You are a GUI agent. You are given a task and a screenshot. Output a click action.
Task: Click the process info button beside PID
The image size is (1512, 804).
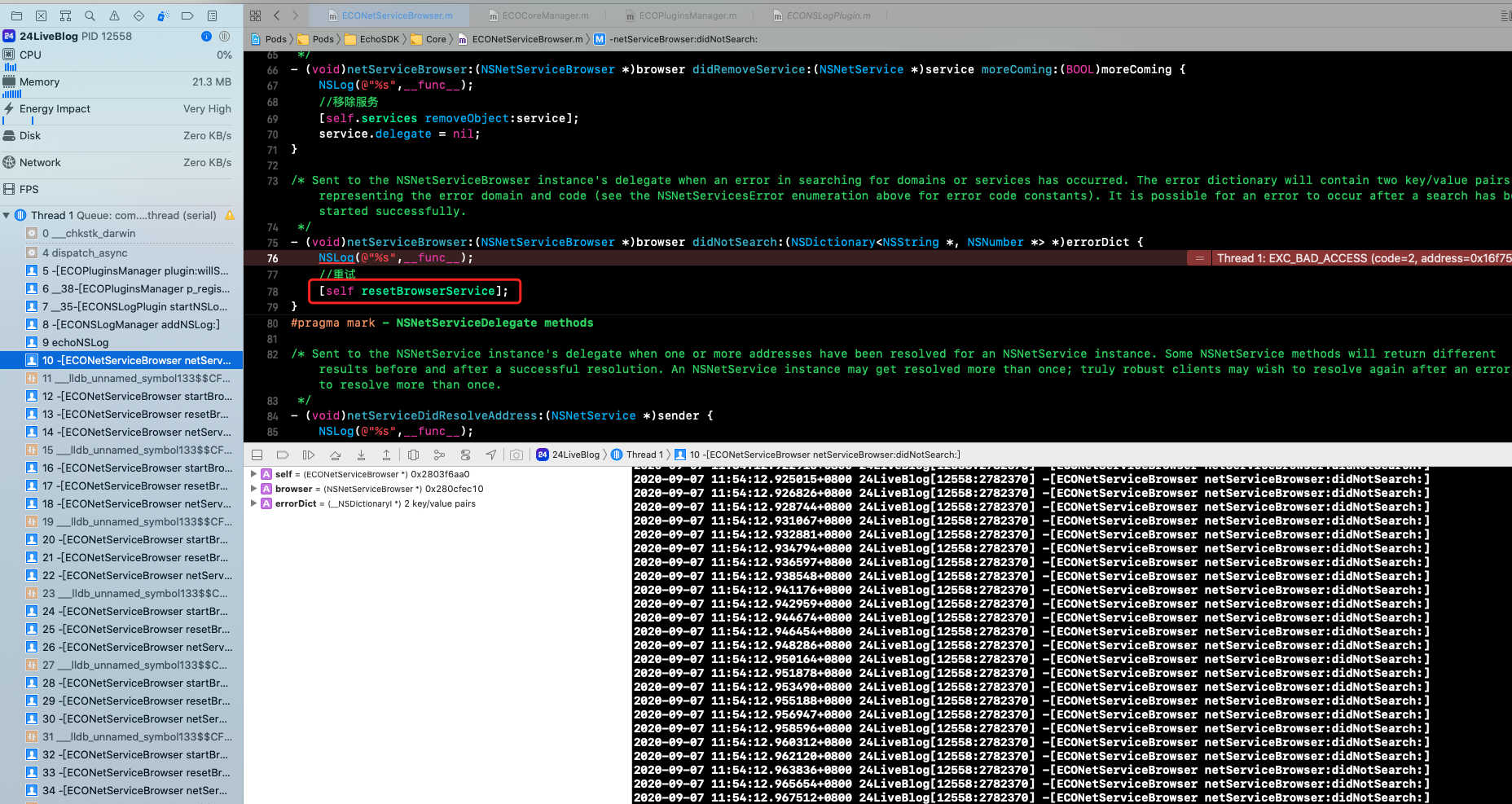click(x=206, y=36)
